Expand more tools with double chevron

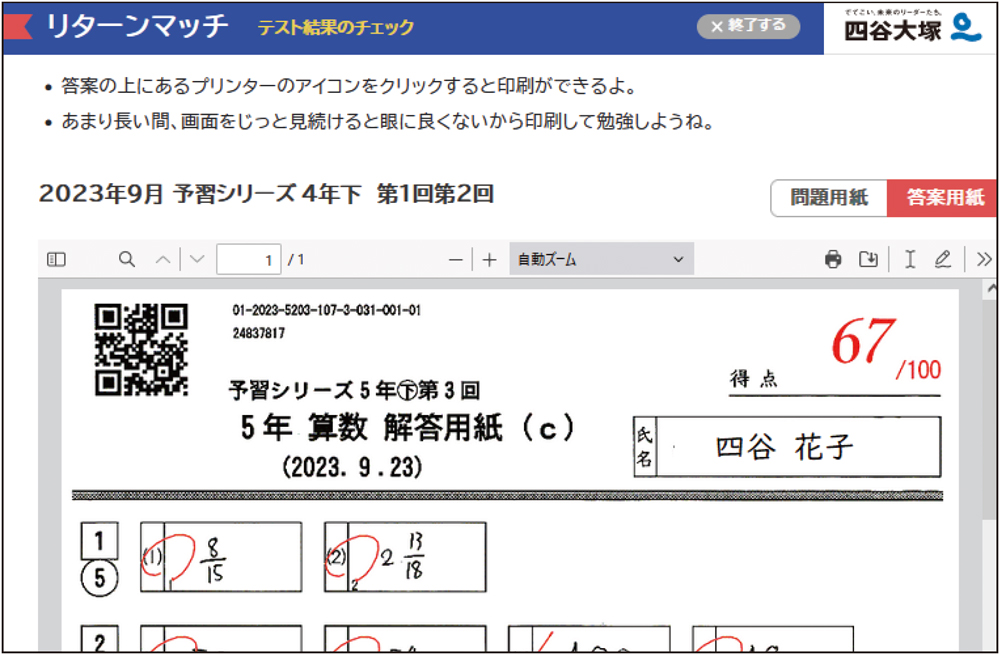[x=984, y=260]
